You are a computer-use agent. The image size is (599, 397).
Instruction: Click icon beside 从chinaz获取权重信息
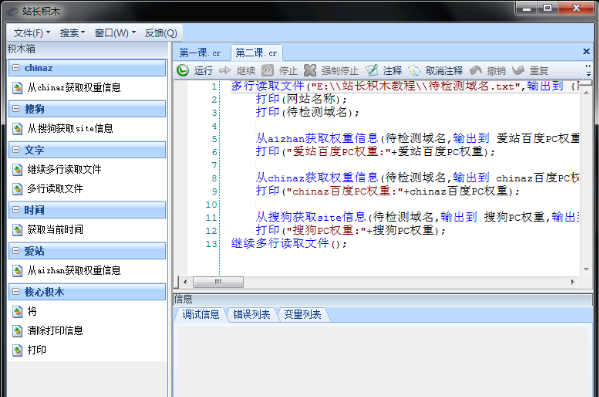[x=17, y=88]
